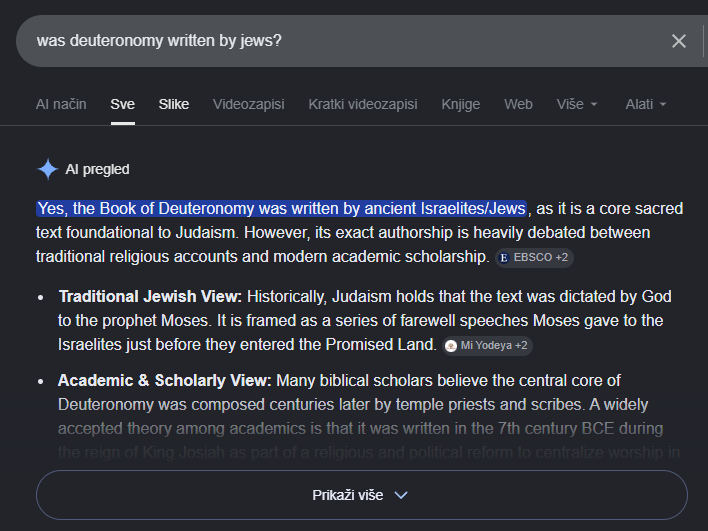Open the Videozapisi tab
The width and height of the screenshot is (708, 531).
pos(249,104)
